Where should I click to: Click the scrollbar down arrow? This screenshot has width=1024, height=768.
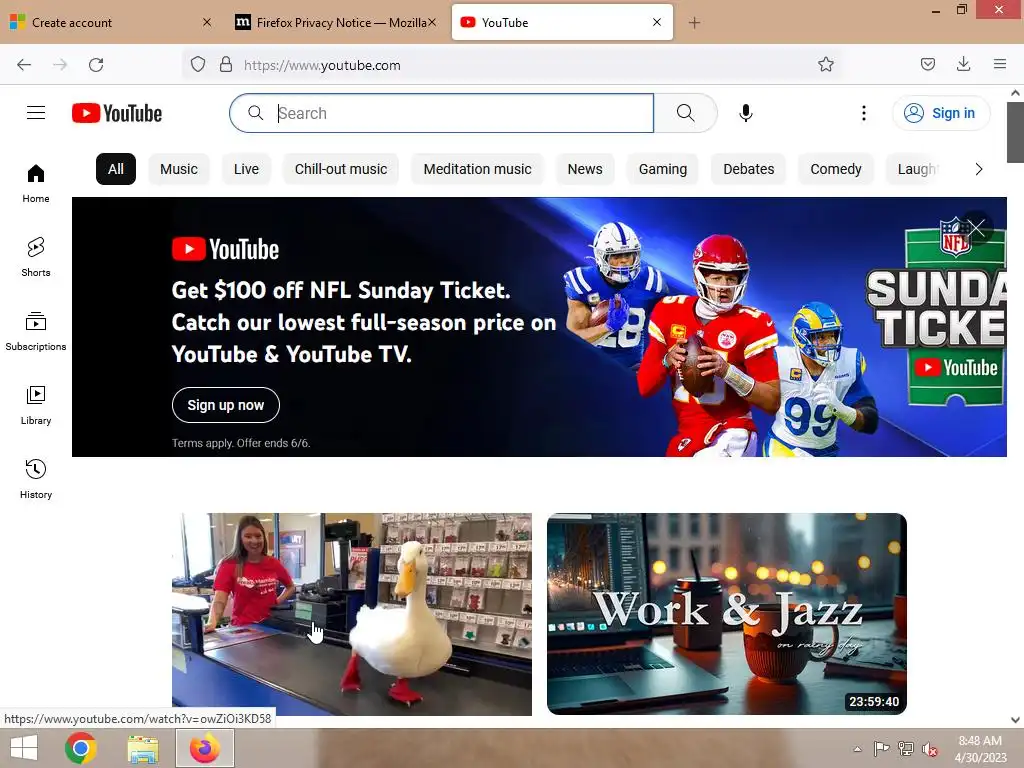tap(1015, 720)
